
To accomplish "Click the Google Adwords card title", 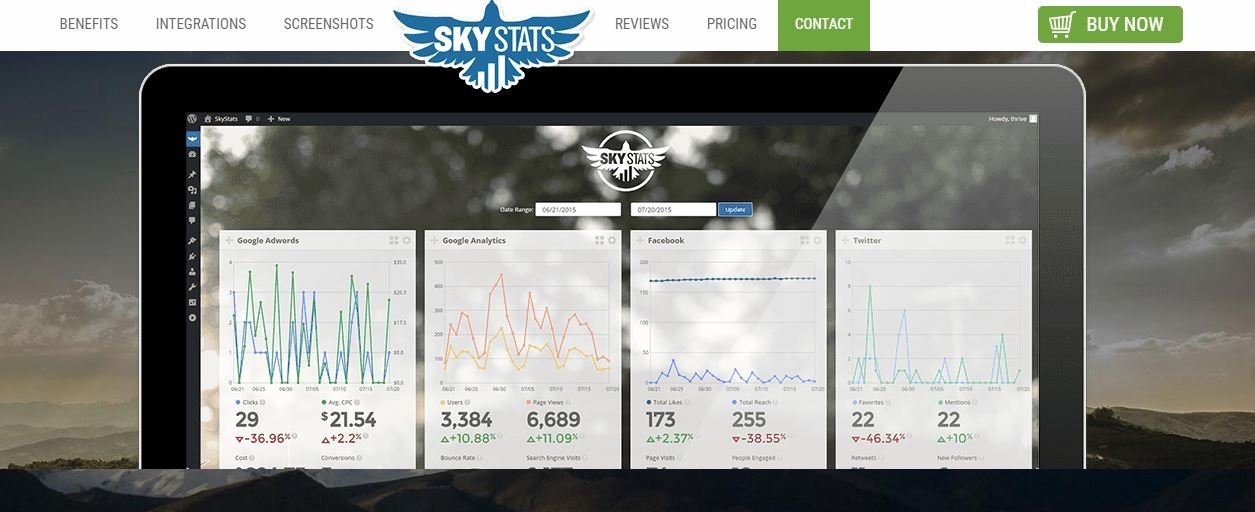I will pos(268,240).
